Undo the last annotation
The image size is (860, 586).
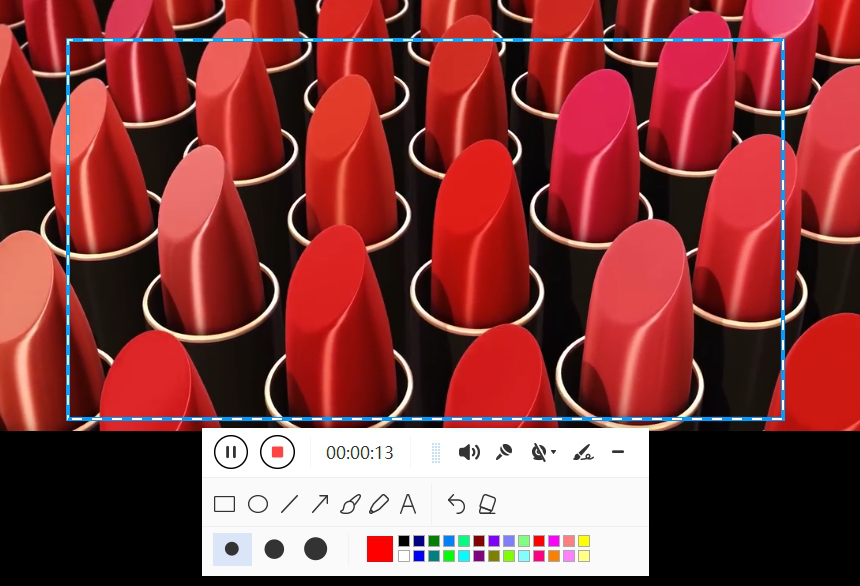pos(456,504)
